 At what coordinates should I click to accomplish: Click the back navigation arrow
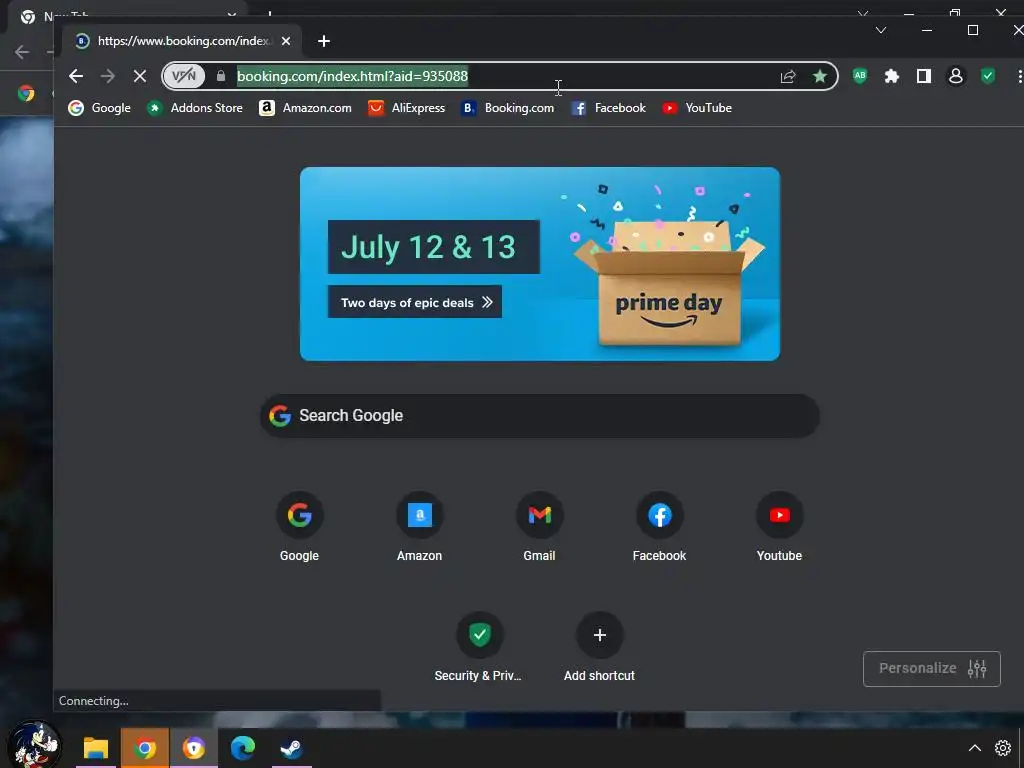(76, 76)
